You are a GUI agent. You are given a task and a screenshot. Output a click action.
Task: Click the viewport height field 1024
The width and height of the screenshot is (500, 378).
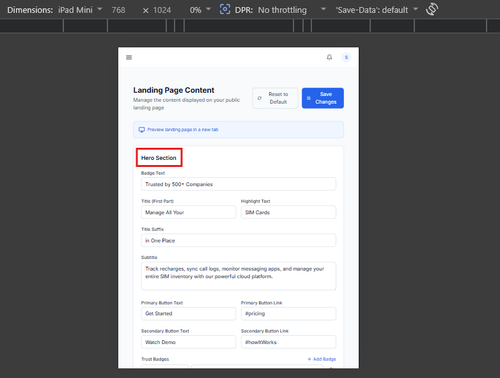(x=162, y=10)
